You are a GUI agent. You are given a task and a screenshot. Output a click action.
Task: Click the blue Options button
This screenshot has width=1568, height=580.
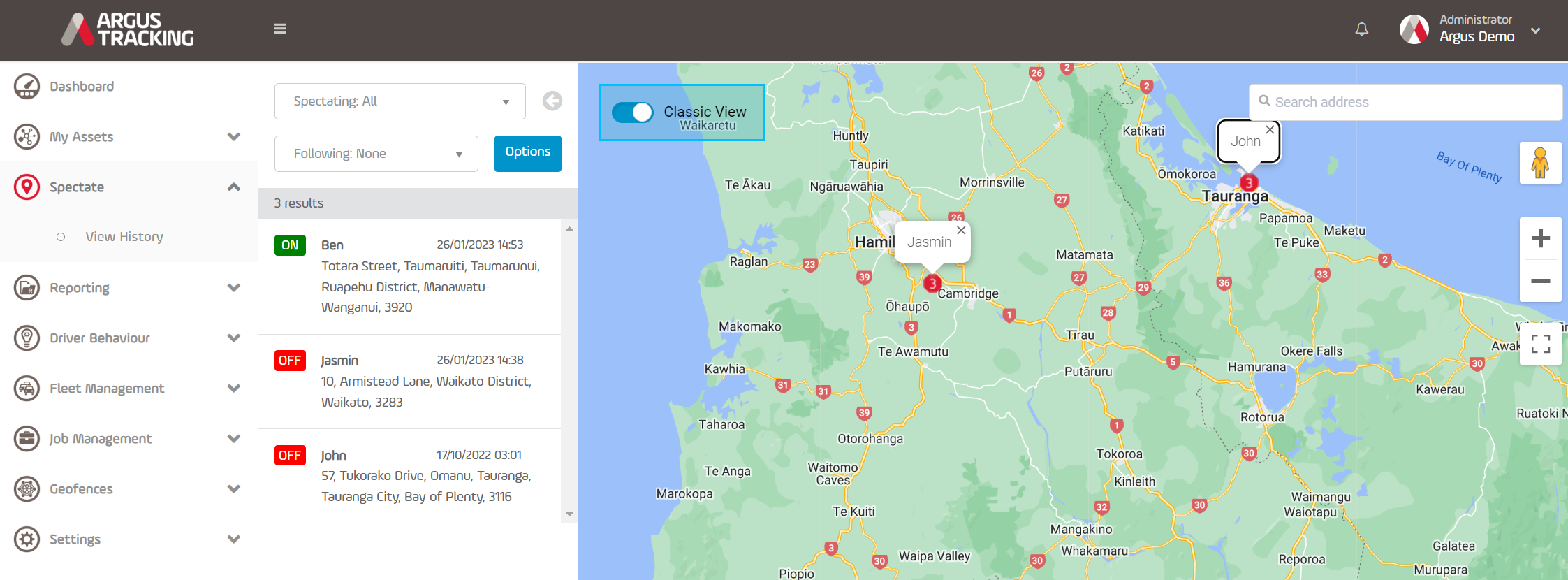pos(528,153)
